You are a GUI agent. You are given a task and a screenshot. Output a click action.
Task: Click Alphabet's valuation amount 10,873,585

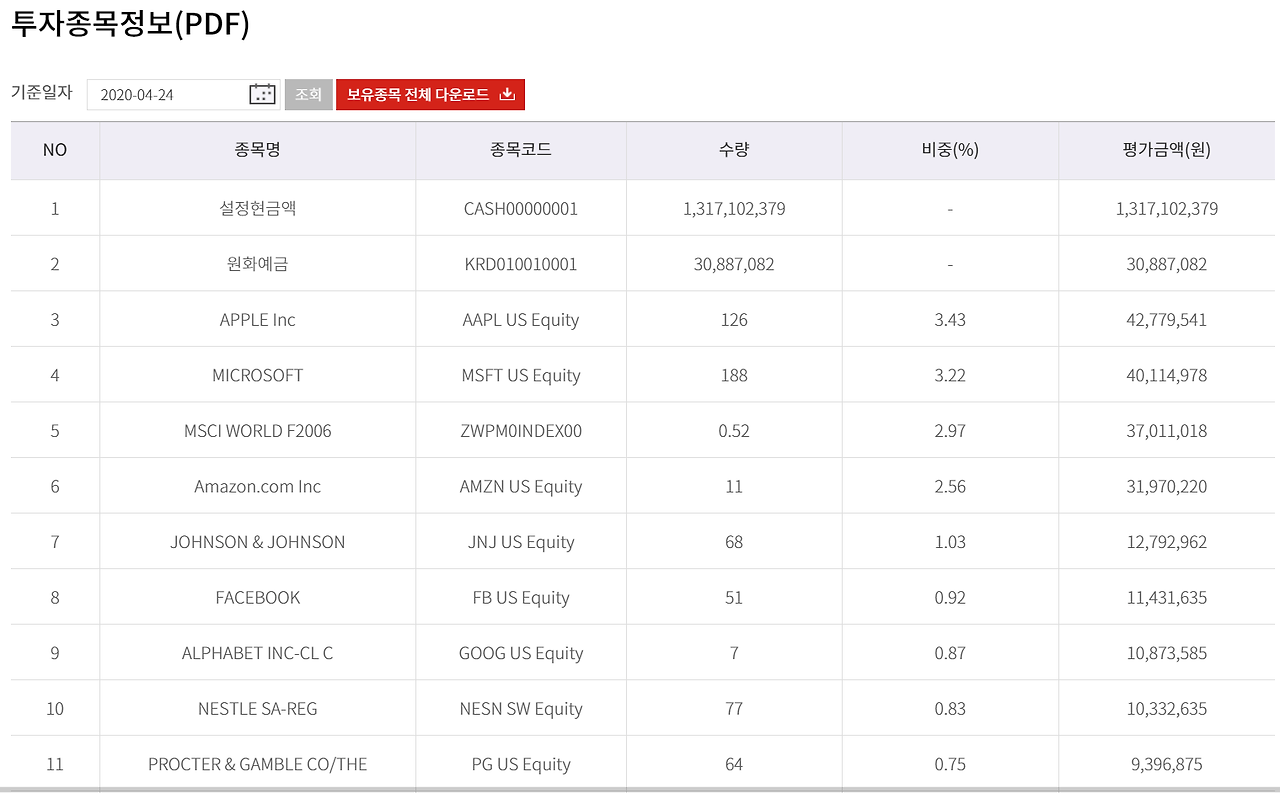[1167, 653]
